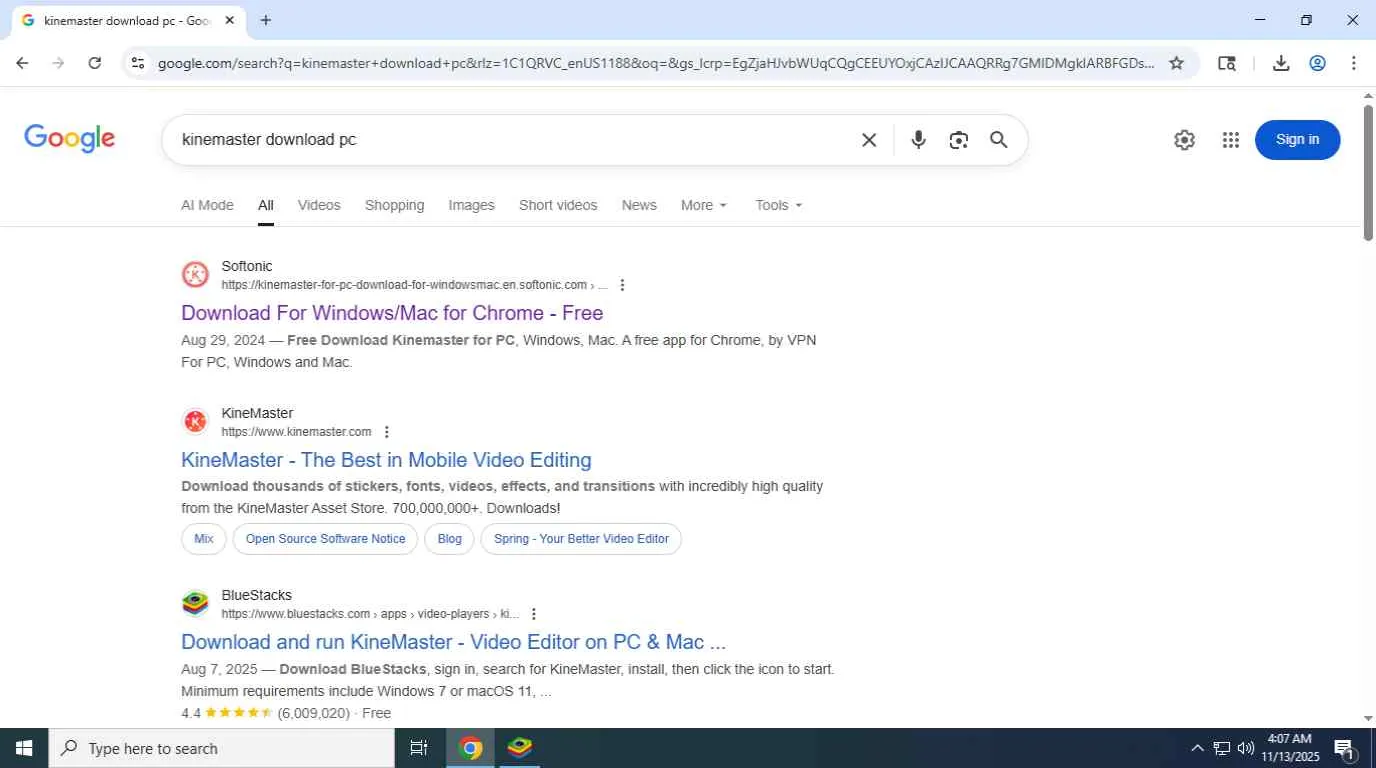1376x768 pixels.
Task: Click the BlueStacks breadcrumb URL text
Action: (x=370, y=614)
